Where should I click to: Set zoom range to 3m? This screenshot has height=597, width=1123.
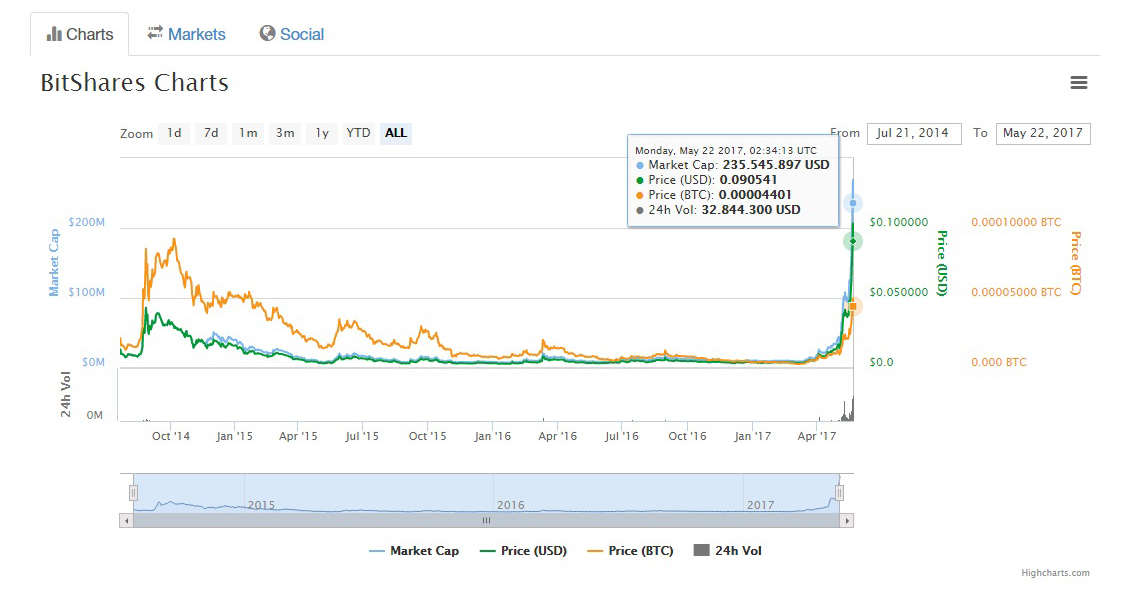[285, 133]
